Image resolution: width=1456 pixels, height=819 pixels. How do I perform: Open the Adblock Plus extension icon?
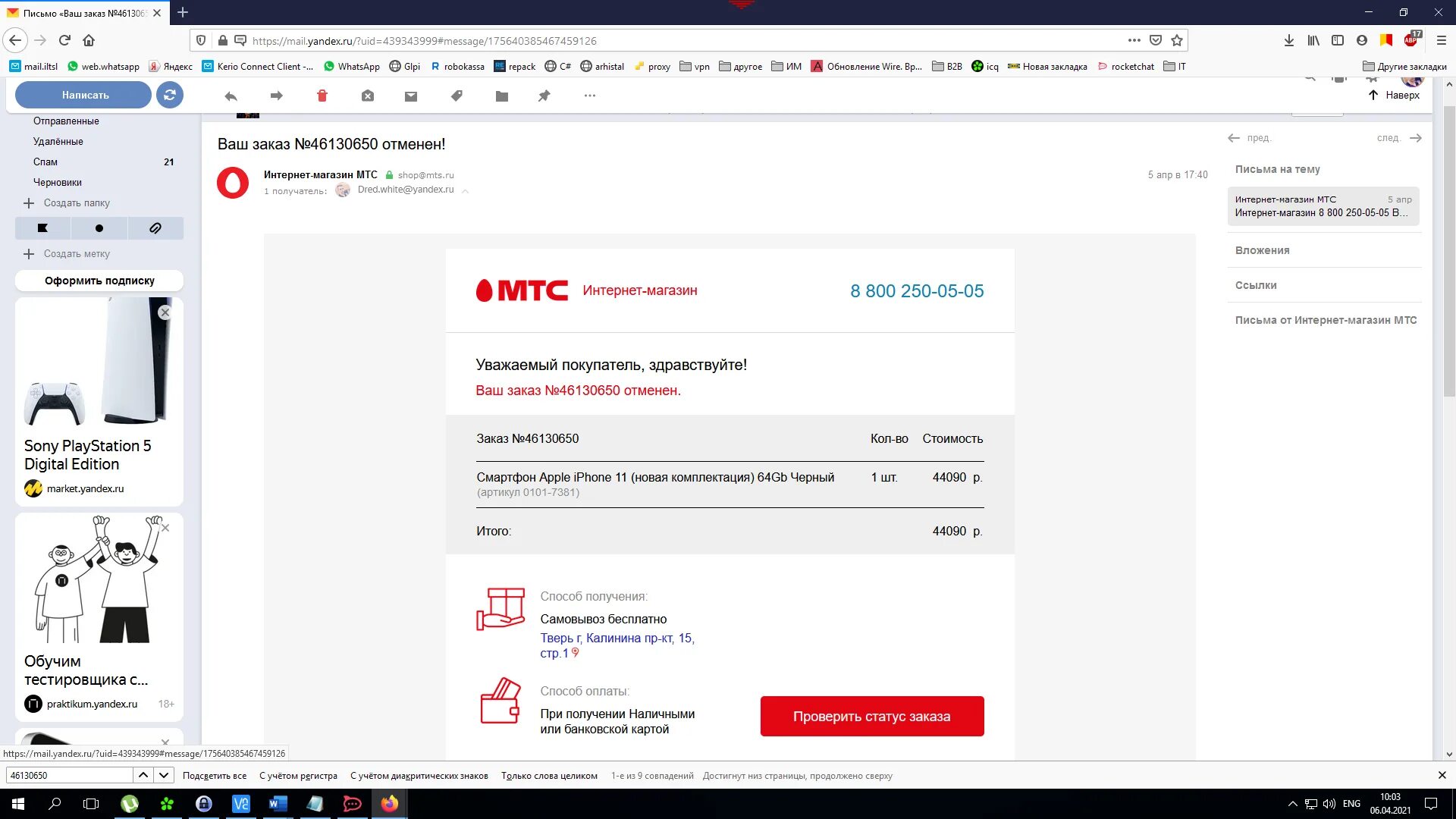point(1412,39)
